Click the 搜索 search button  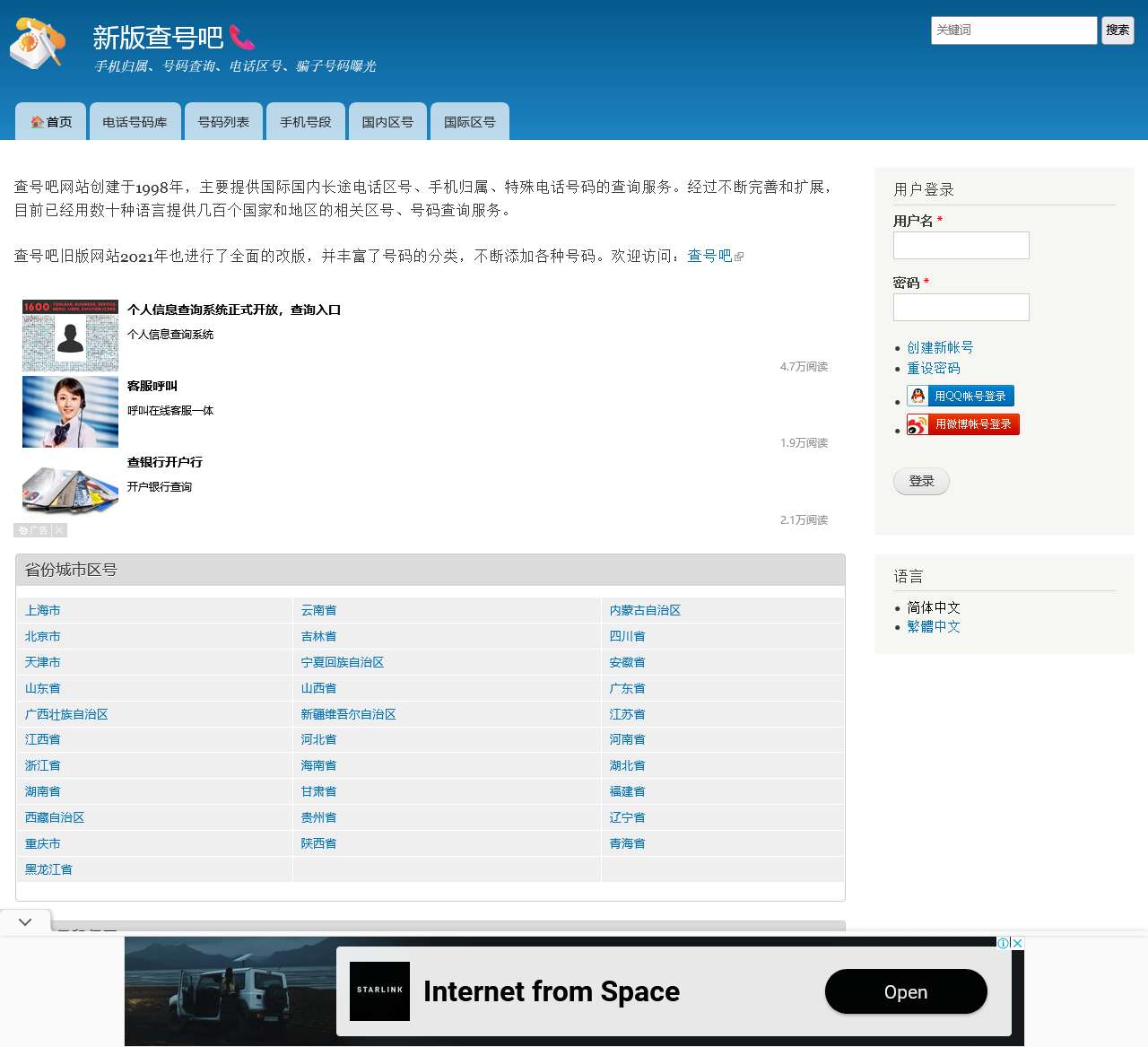pos(1118,30)
